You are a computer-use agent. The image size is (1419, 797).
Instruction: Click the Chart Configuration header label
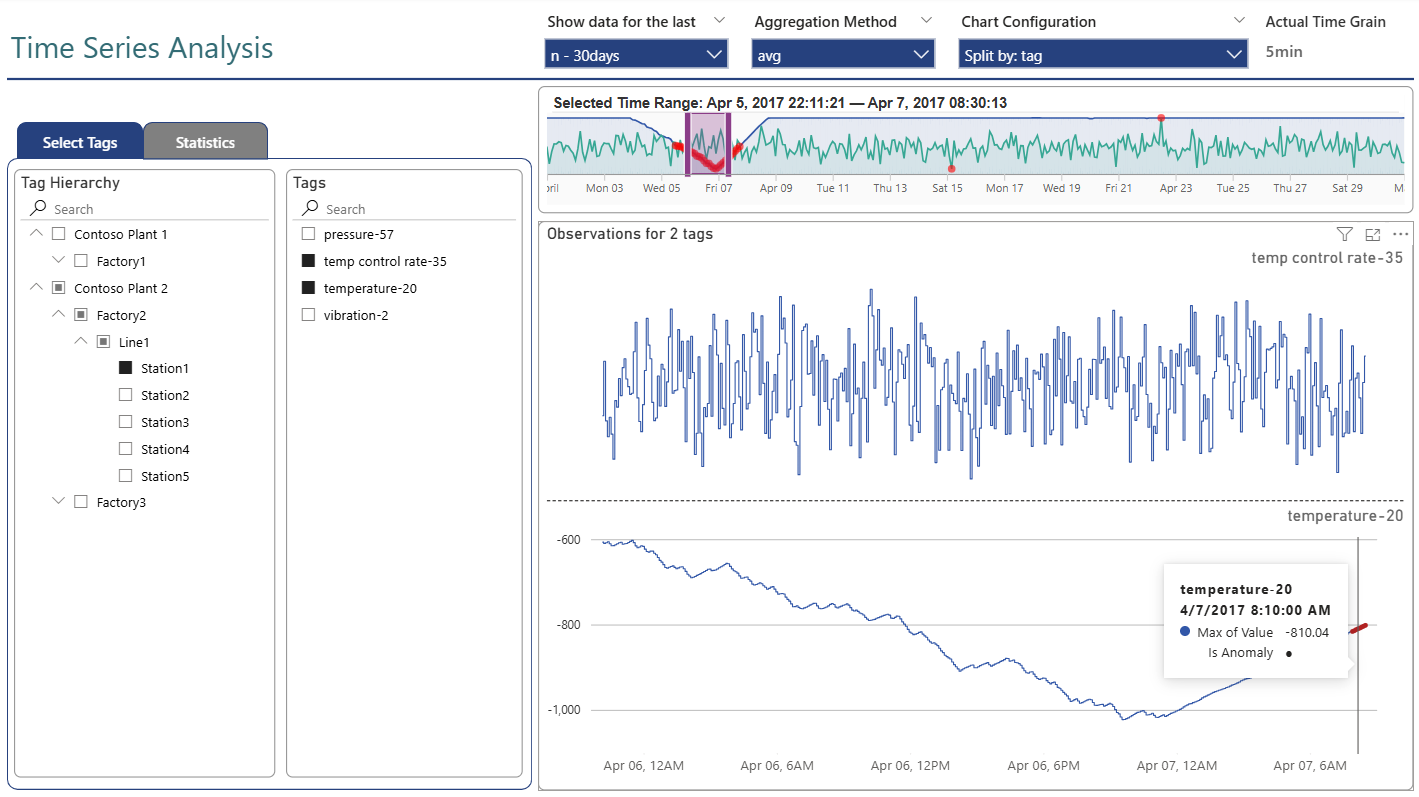point(1029,21)
